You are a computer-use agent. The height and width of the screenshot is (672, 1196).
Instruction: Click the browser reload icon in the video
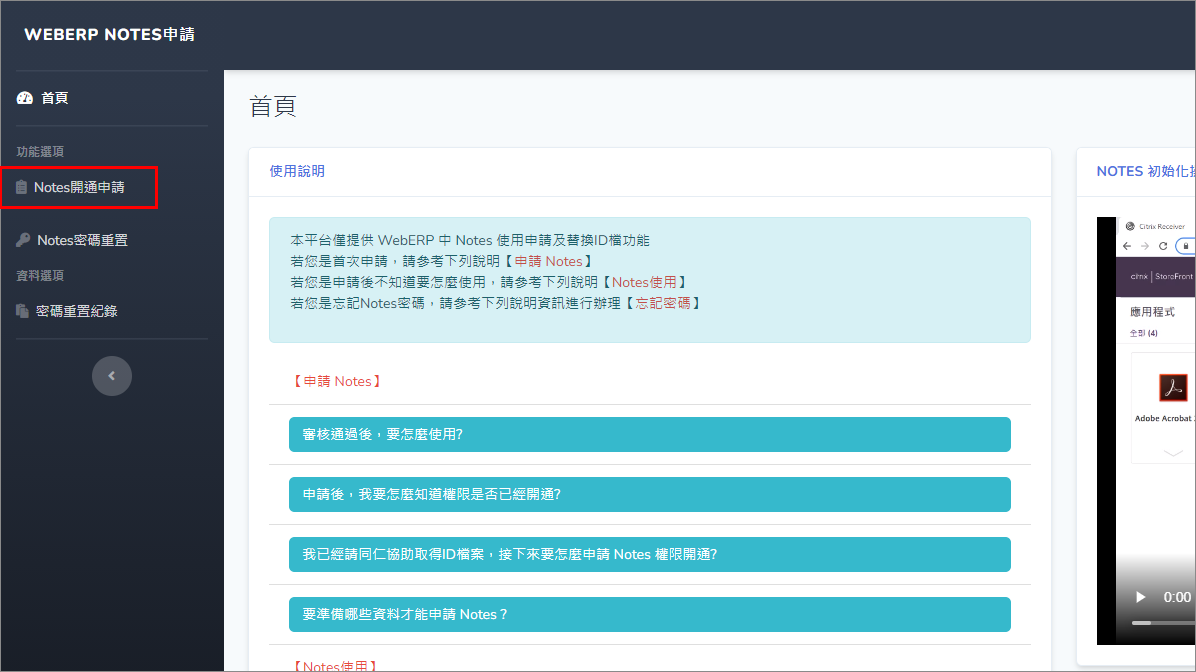click(1163, 246)
